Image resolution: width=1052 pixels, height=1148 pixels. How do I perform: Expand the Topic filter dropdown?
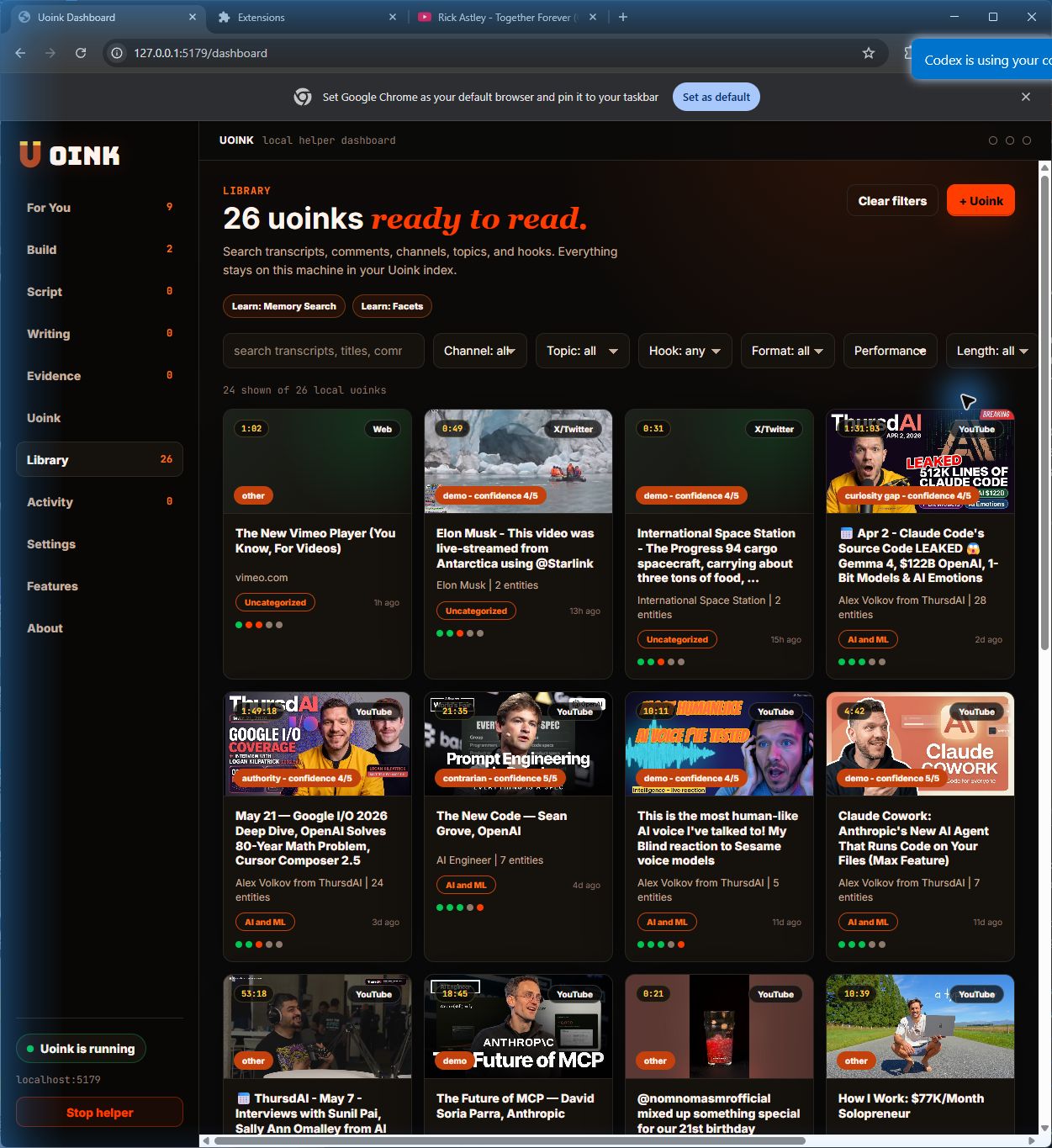pos(582,351)
